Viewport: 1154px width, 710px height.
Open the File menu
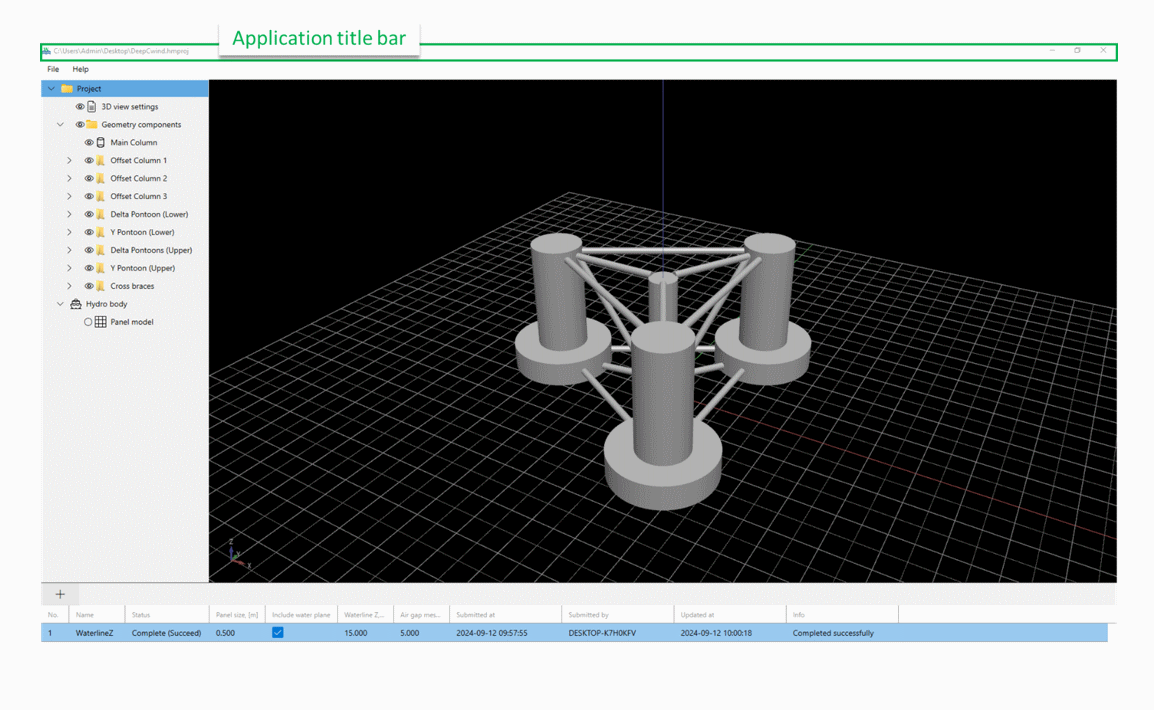pos(53,69)
